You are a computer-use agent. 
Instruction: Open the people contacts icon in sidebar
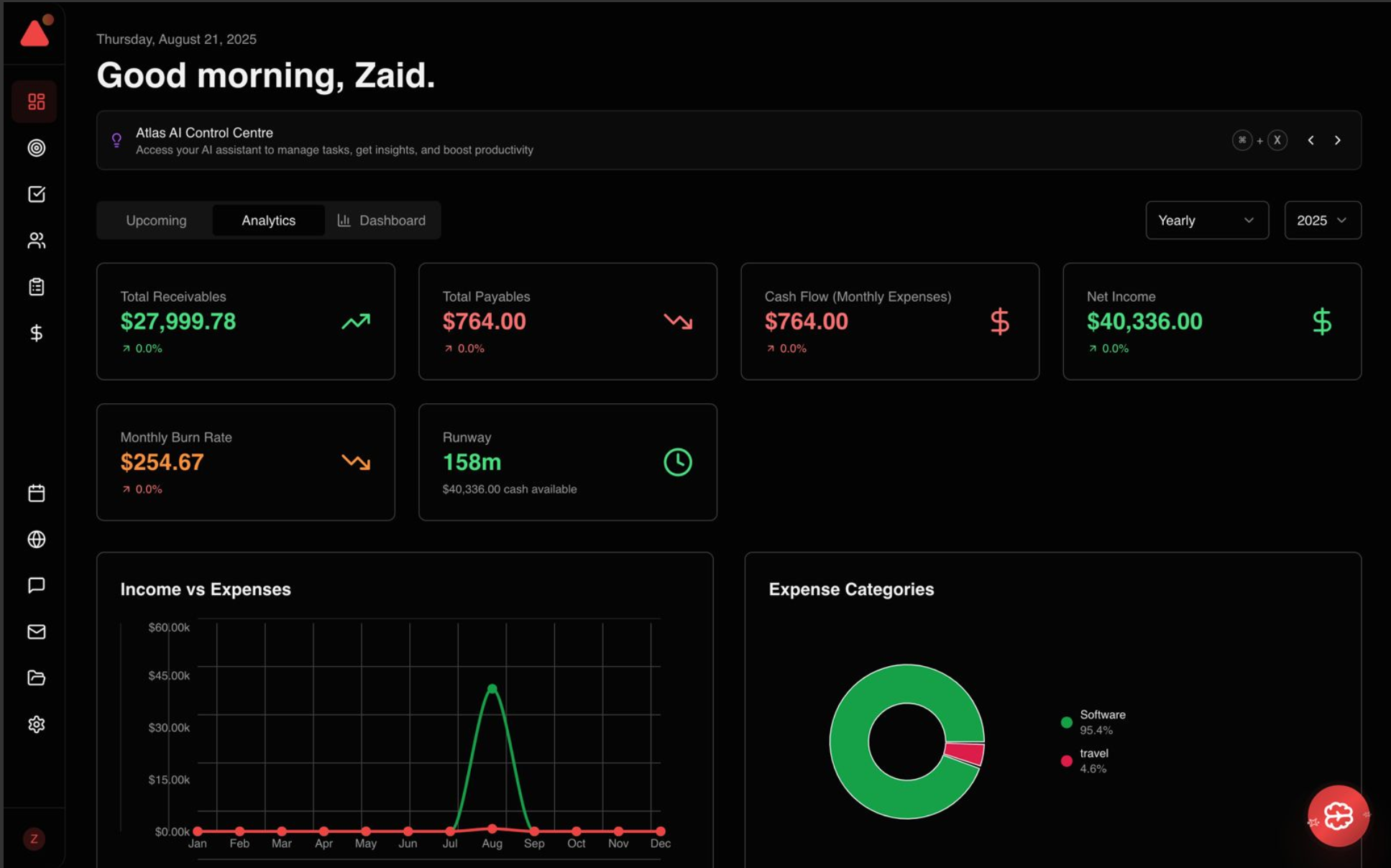pyautogui.click(x=36, y=240)
